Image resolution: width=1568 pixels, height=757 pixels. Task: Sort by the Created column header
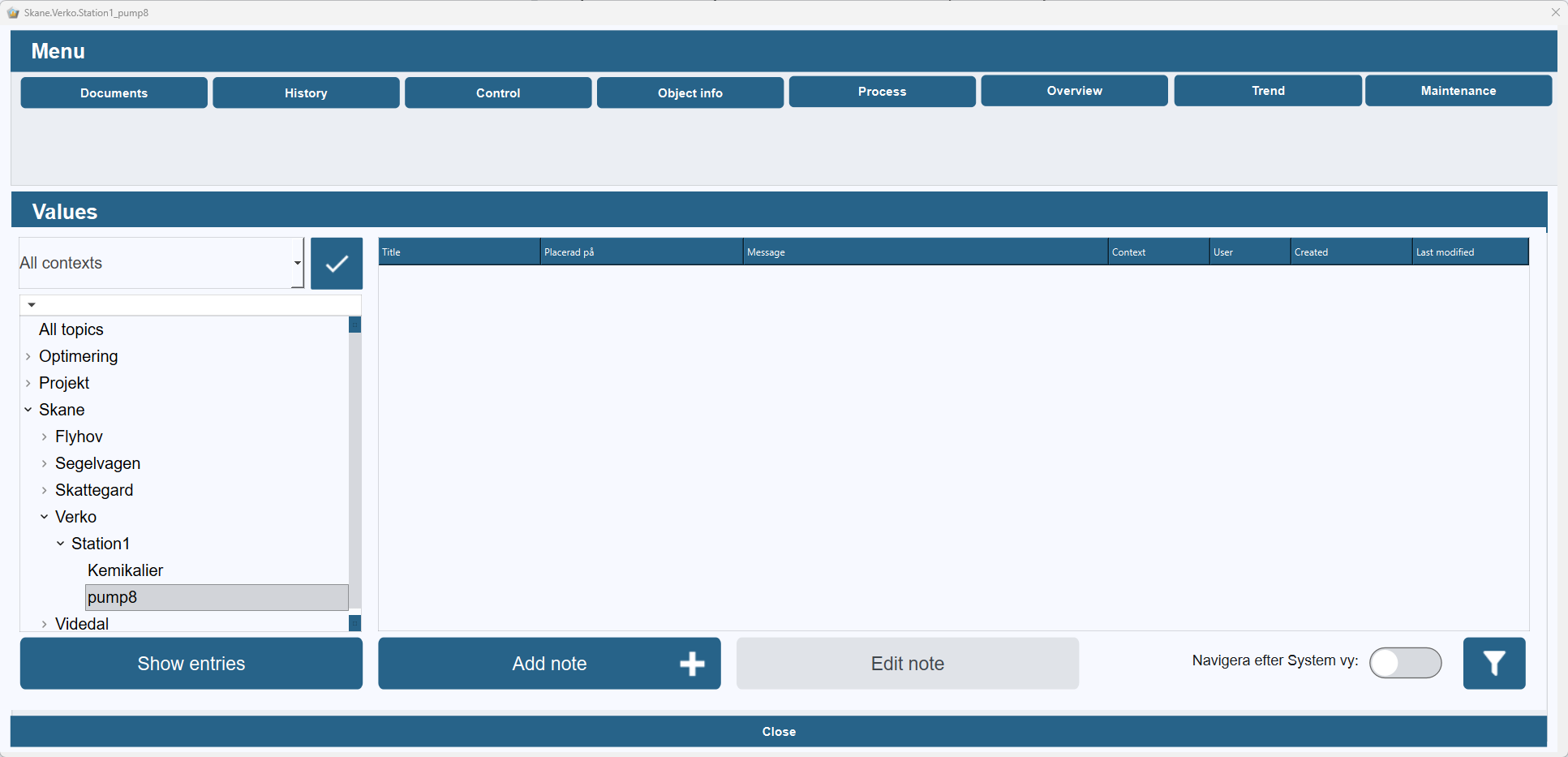click(x=1351, y=252)
